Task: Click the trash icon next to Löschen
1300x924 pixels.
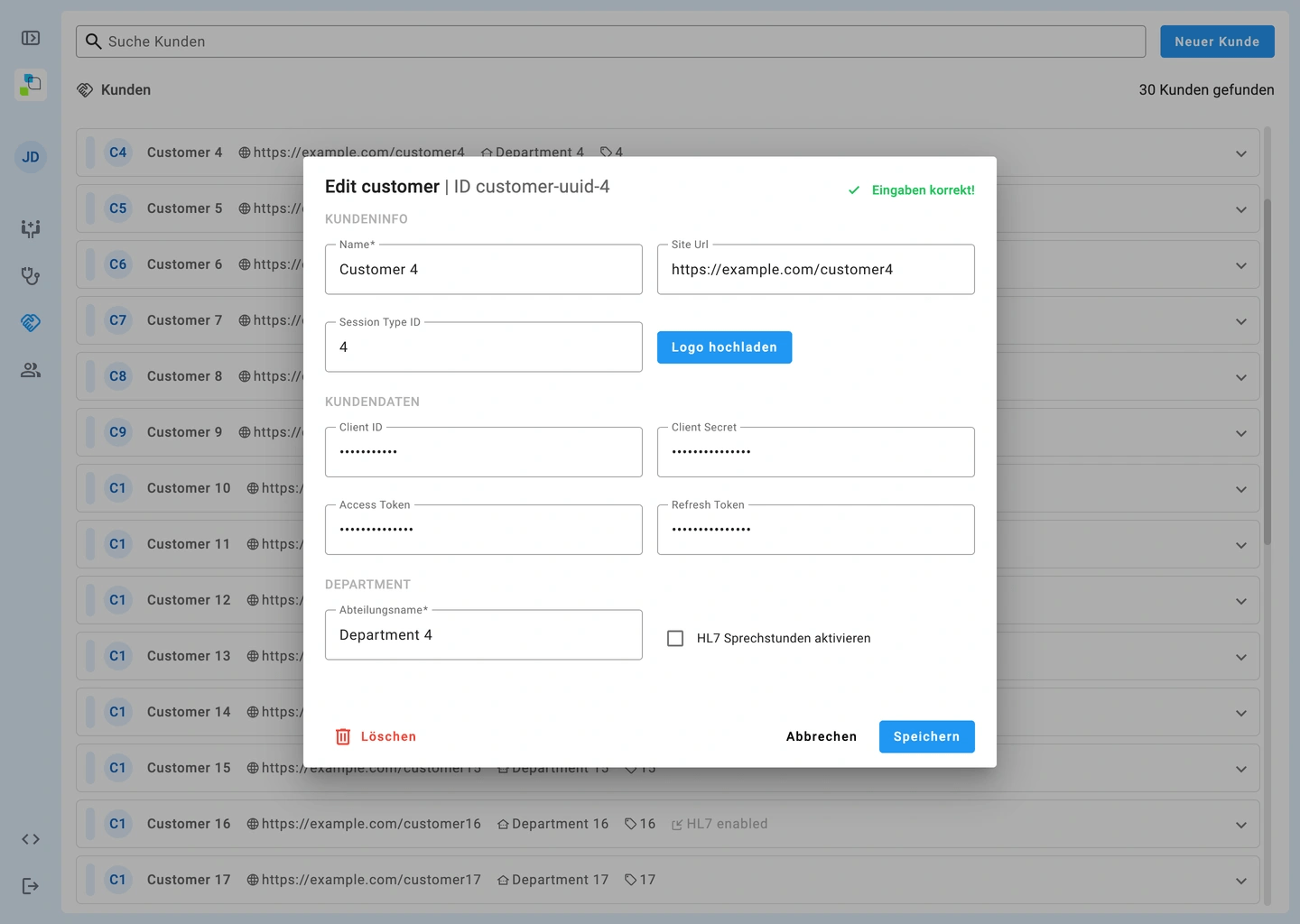Action: pyautogui.click(x=343, y=736)
